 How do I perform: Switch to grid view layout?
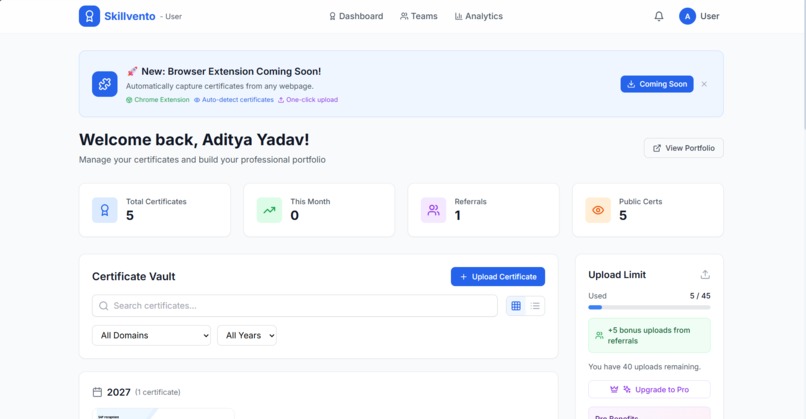pyautogui.click(x=516, y=306)
